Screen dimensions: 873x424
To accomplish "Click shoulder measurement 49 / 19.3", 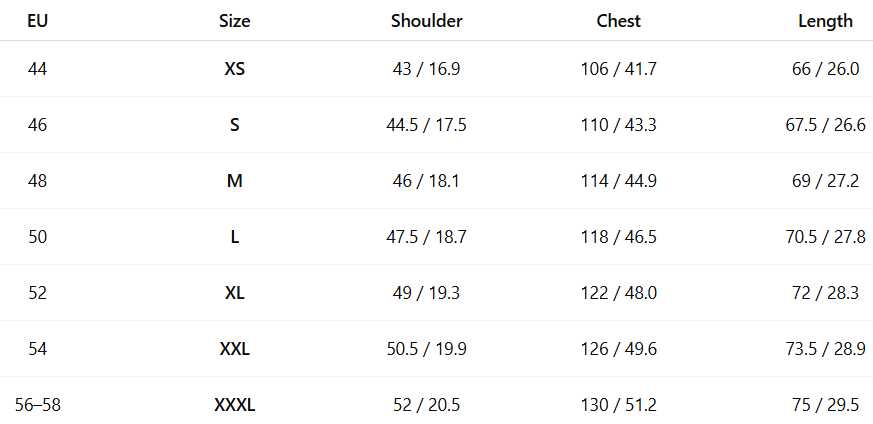I will coord(426,293).
